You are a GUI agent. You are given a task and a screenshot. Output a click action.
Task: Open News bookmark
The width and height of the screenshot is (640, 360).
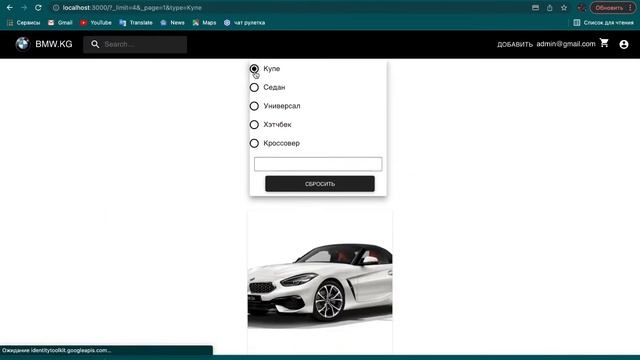[172, 23]
